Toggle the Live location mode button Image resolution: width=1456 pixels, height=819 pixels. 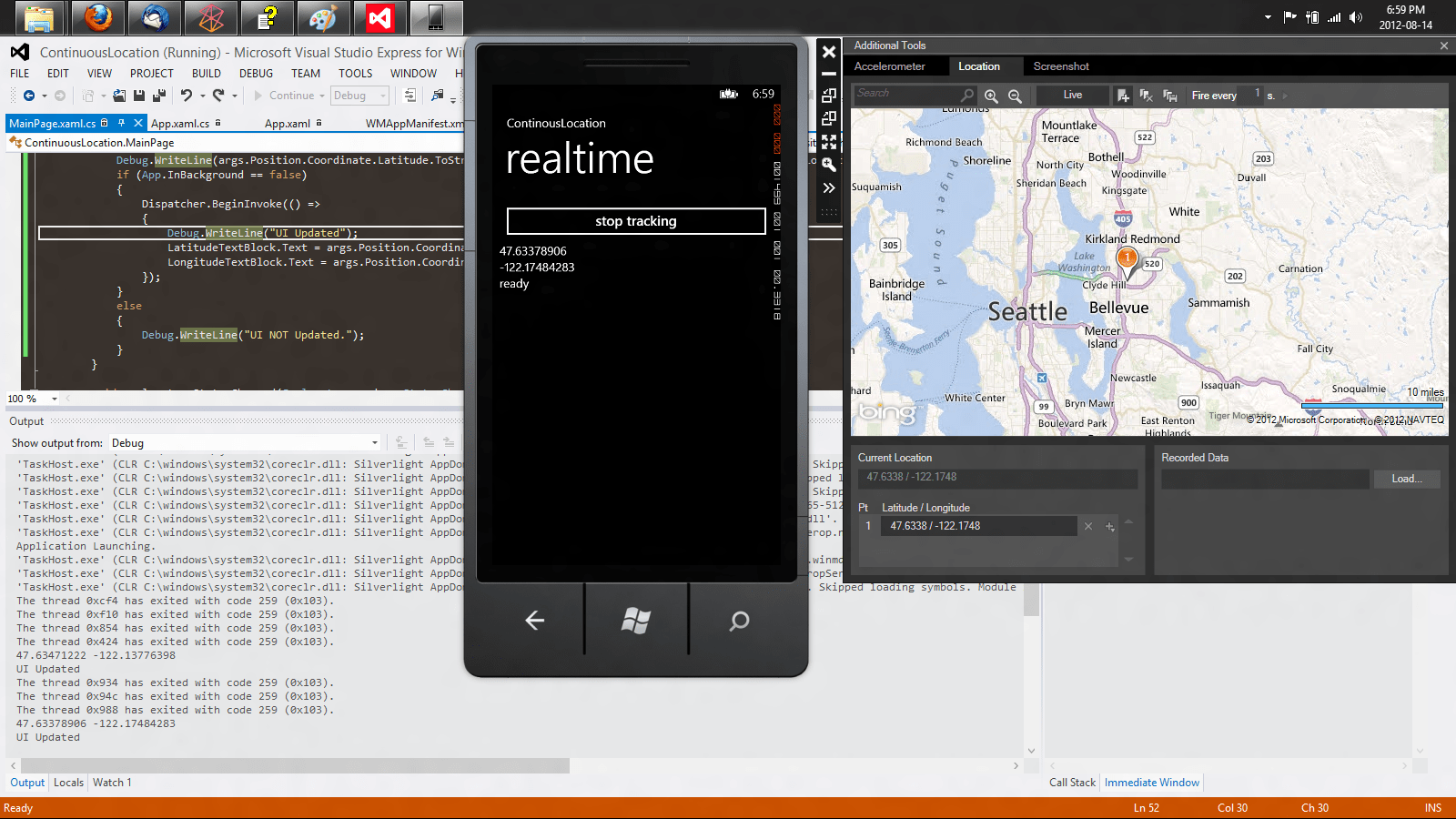click(1073, 95)
